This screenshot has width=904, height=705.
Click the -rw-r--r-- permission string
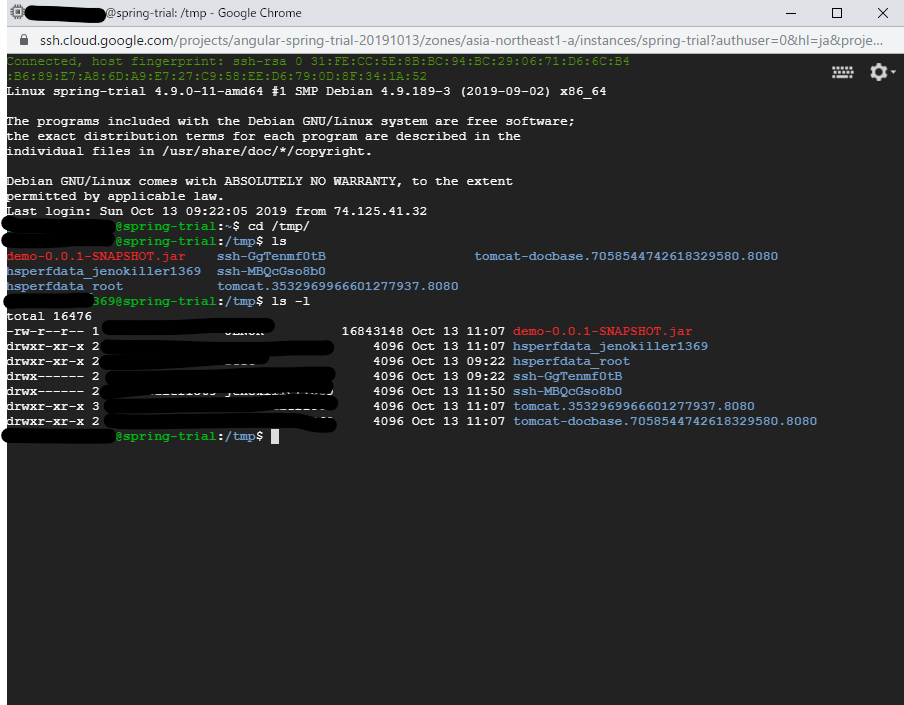pyautogui.click(x=45, y=331)
